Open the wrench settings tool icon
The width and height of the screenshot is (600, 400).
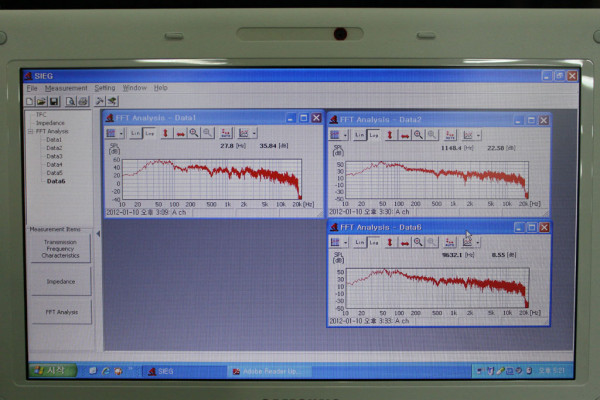point(99,101)
